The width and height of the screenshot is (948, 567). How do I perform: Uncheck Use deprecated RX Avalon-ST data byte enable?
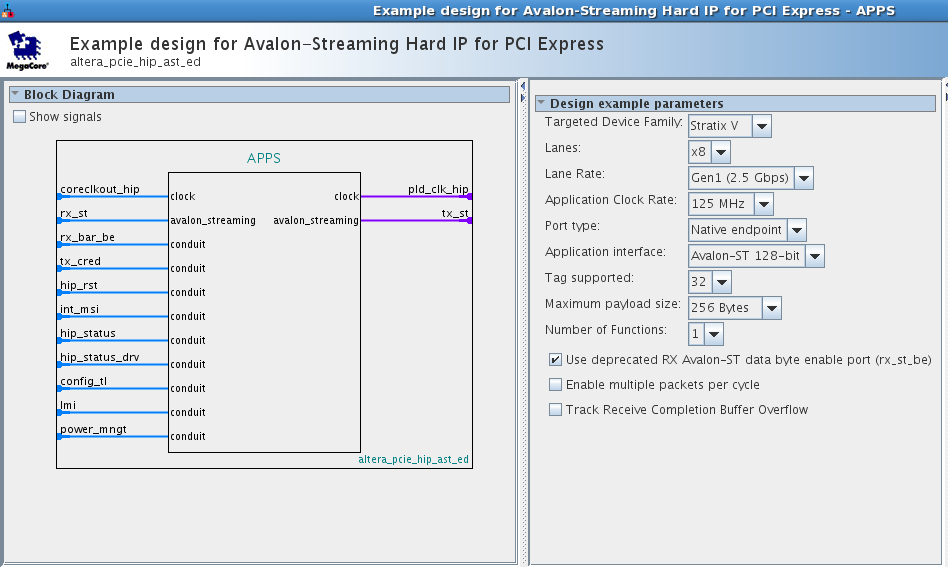click(x=555, y=360)
